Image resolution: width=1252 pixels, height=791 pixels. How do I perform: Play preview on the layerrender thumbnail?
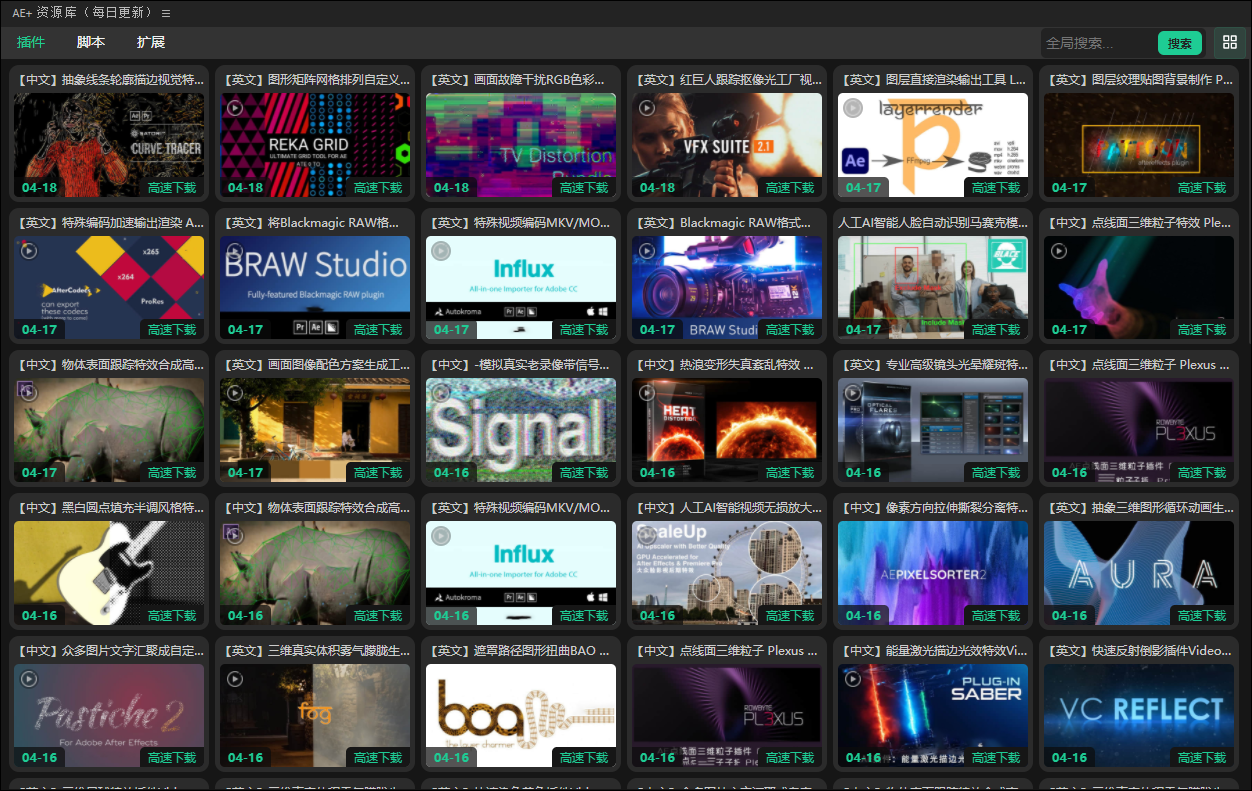[x=853, y=108]
